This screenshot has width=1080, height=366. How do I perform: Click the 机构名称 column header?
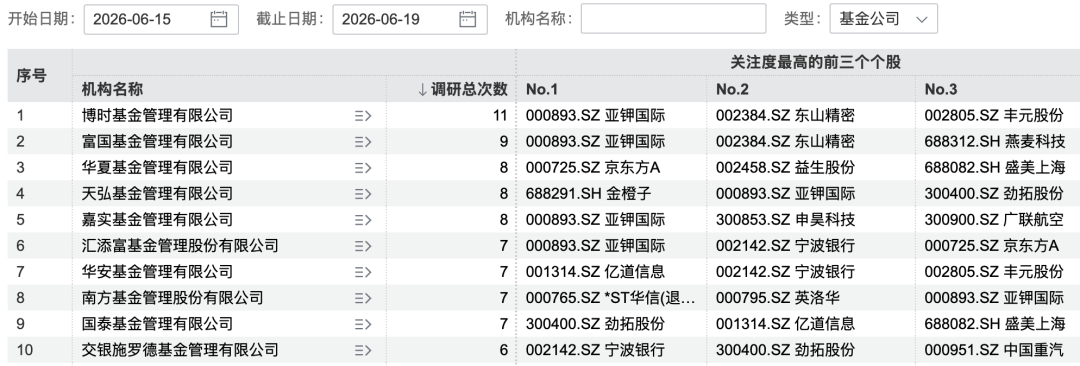pos(112,90)
